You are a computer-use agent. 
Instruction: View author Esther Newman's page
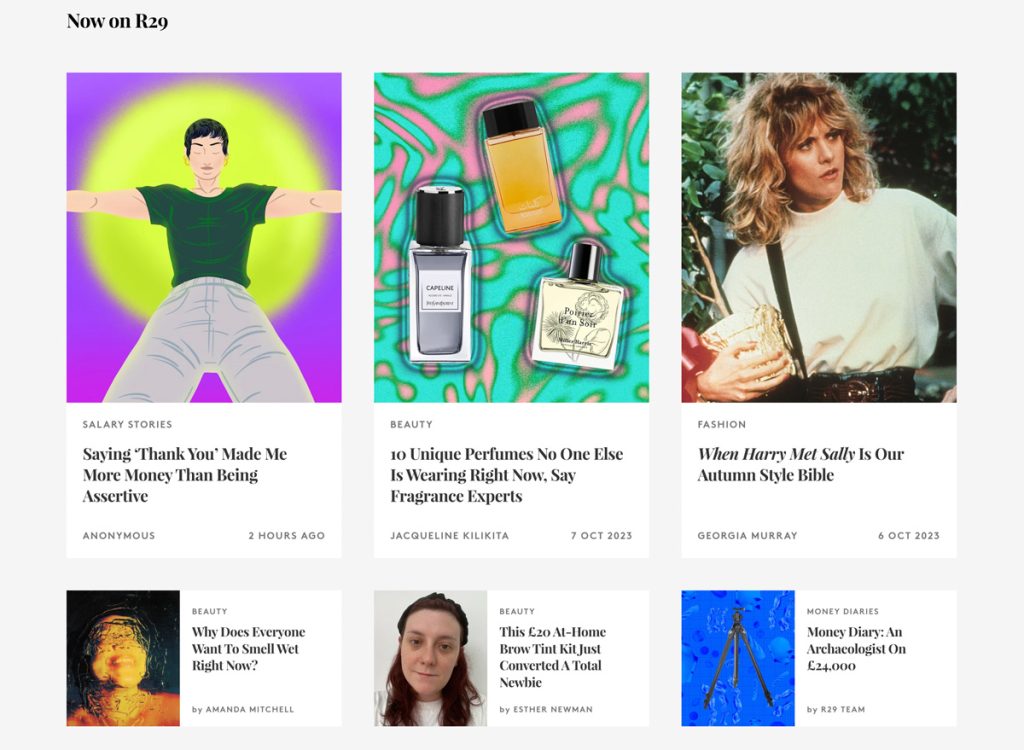tap(552, 709)
